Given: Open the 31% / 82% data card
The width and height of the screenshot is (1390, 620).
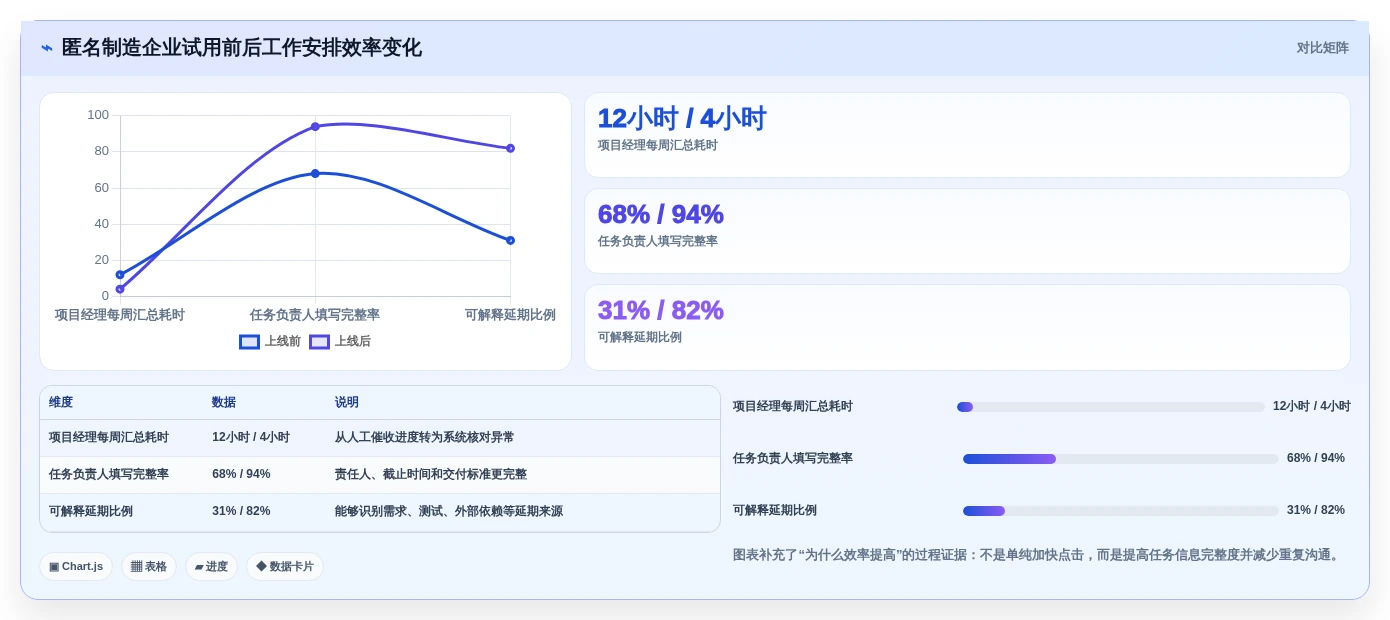Looking at the screenshot, I should (967, 327).
